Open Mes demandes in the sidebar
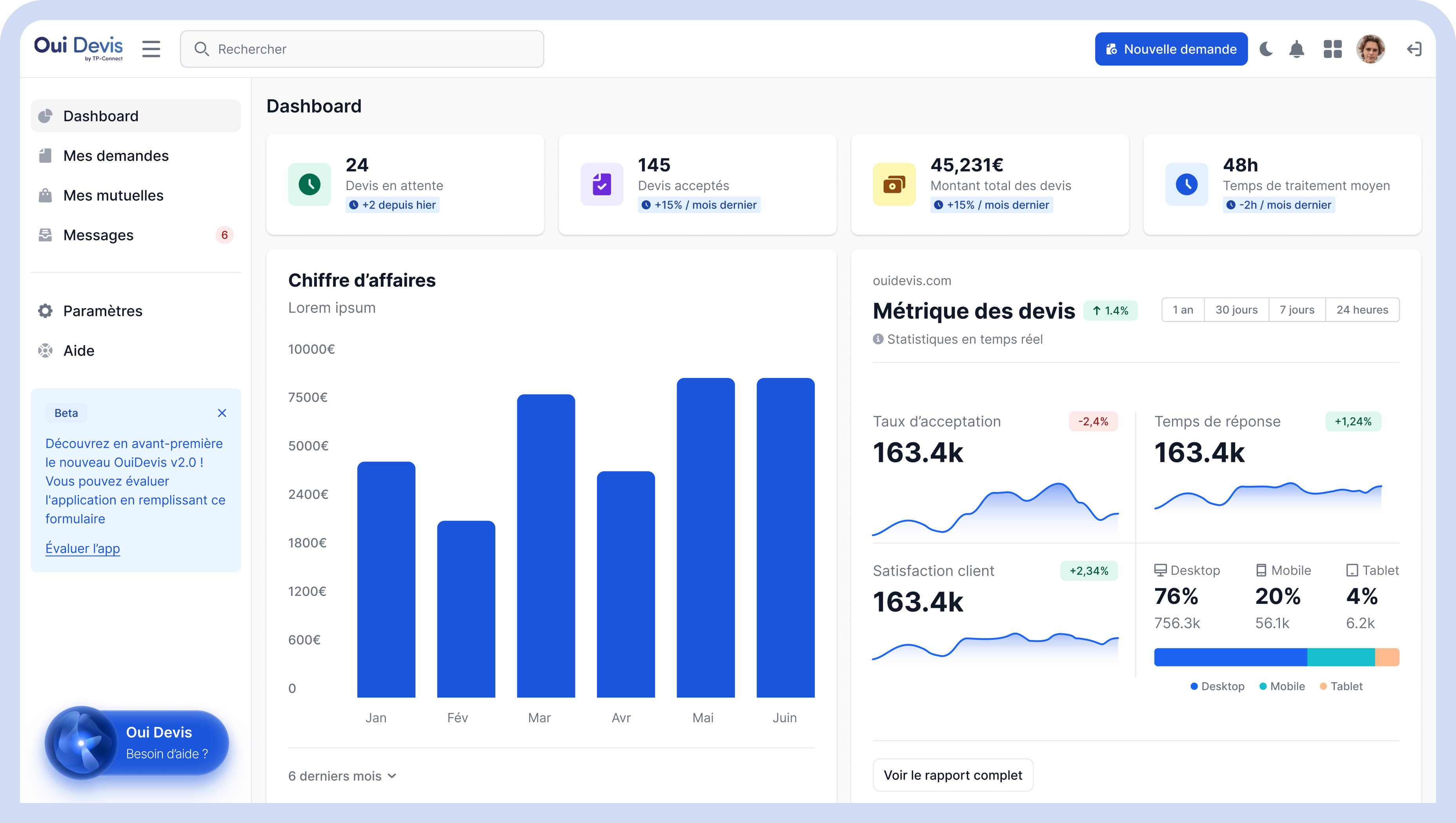 (116, 155)
